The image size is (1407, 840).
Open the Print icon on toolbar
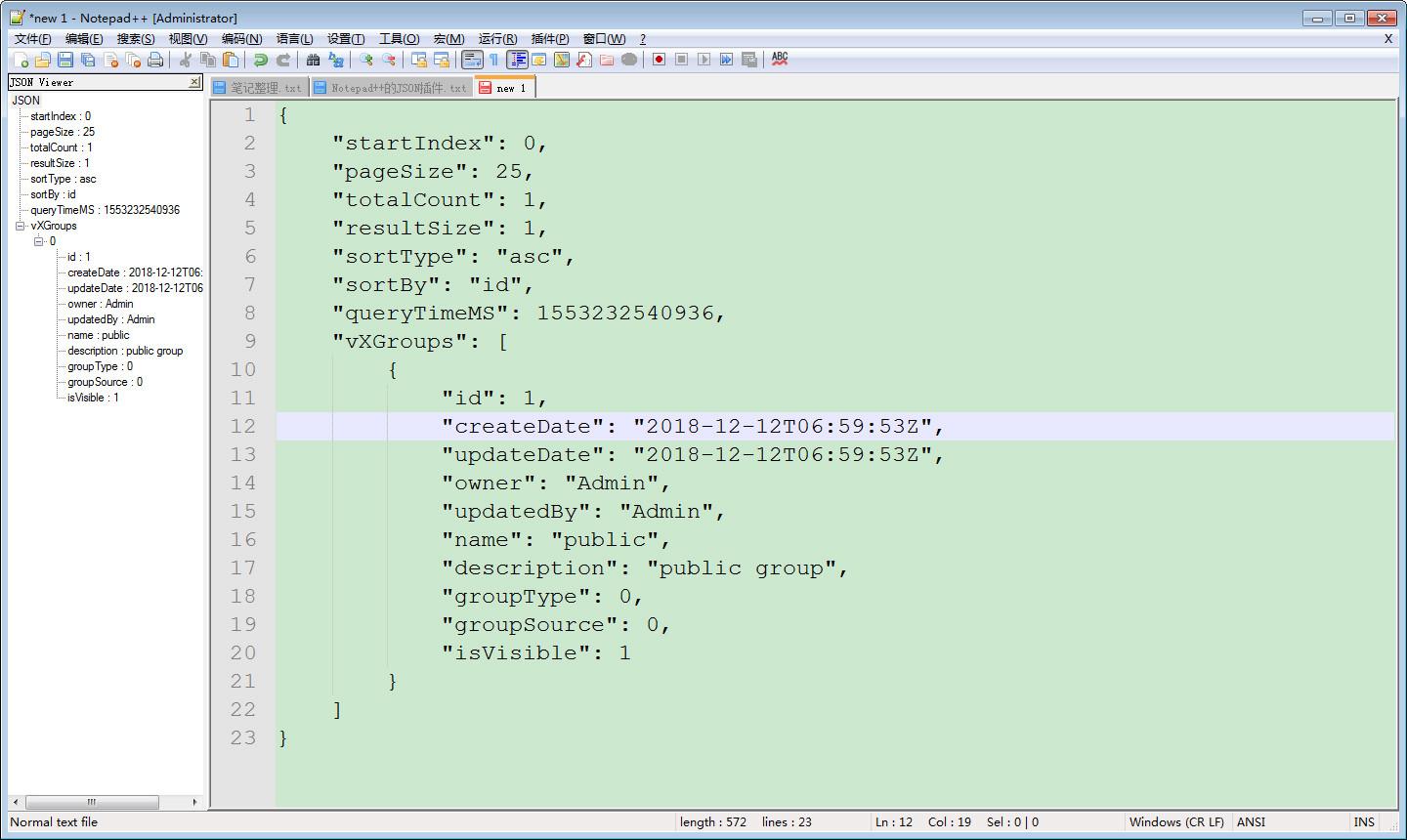tap(155, 60)
